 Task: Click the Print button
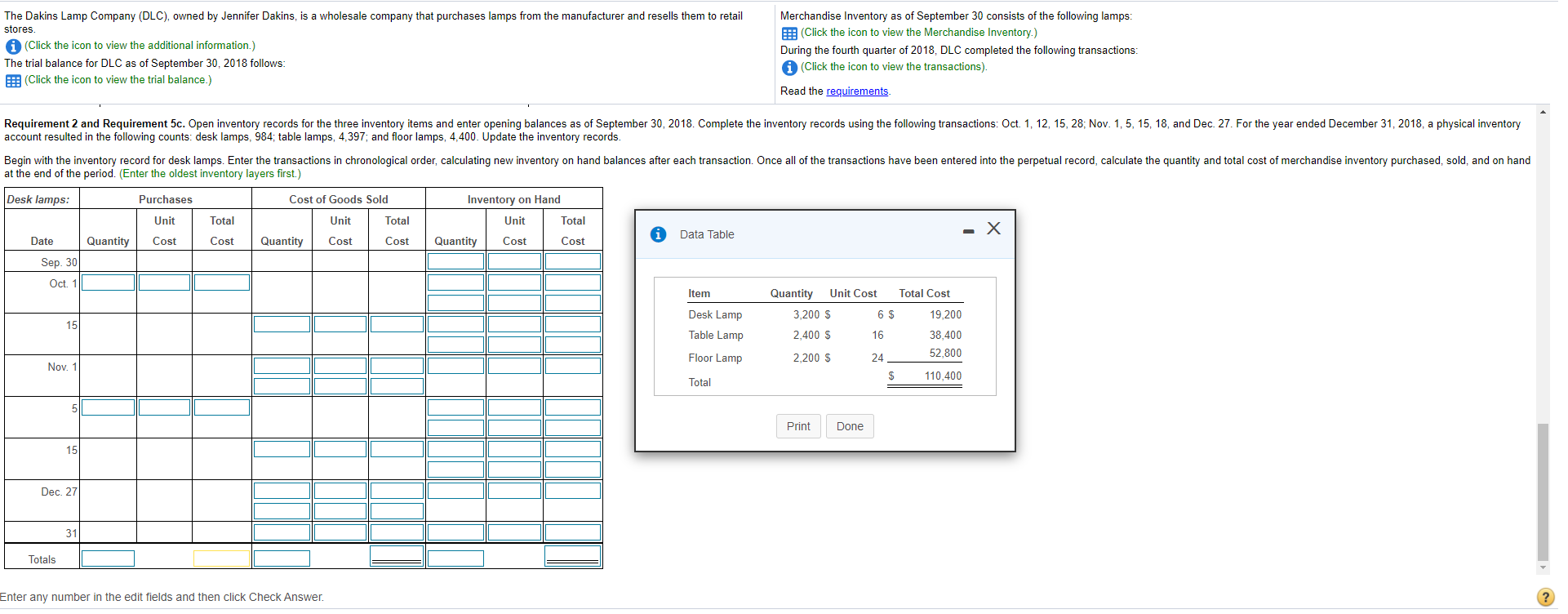coord(798,426)
